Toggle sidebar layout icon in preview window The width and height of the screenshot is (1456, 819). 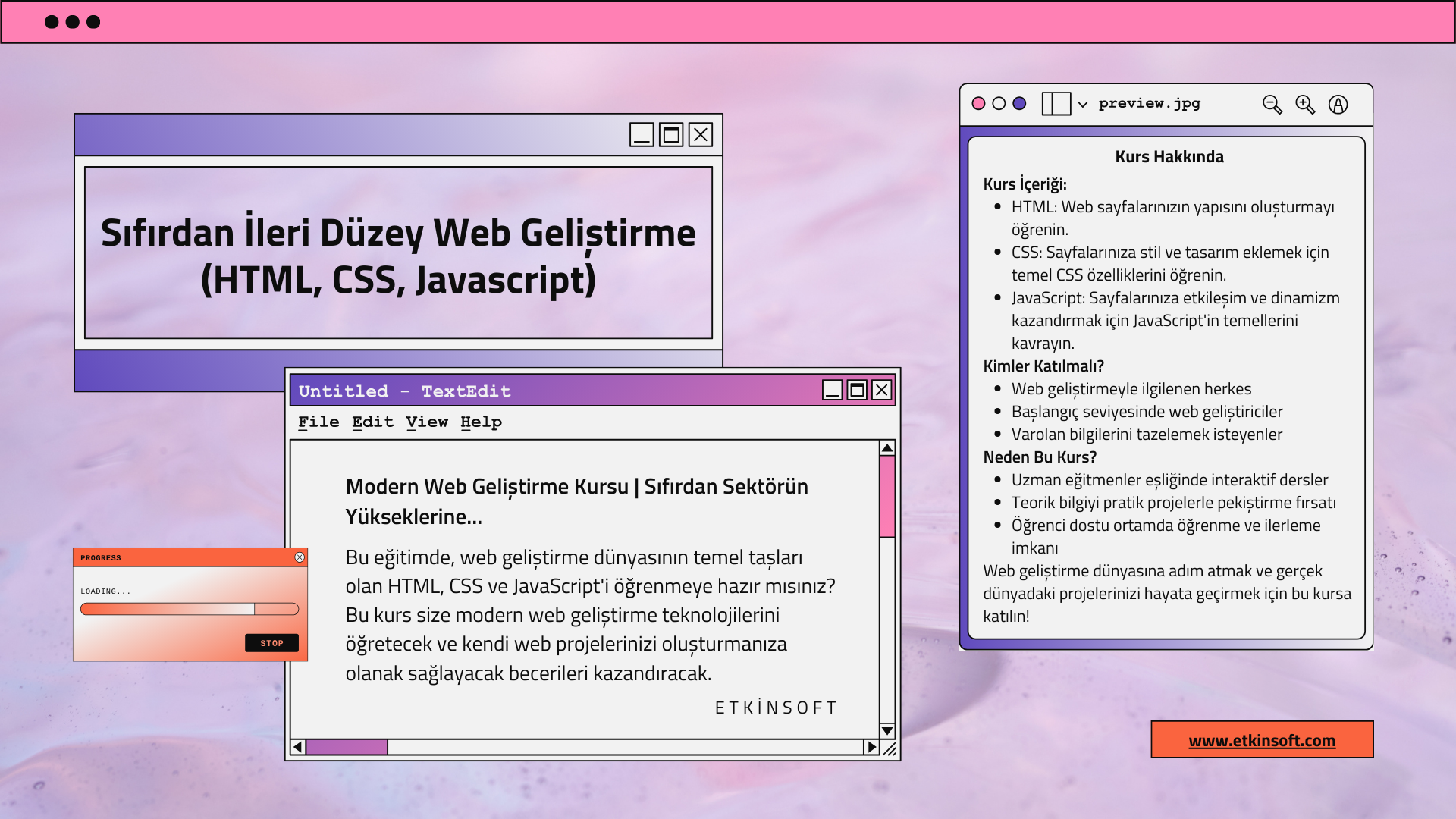(1056, 104)
